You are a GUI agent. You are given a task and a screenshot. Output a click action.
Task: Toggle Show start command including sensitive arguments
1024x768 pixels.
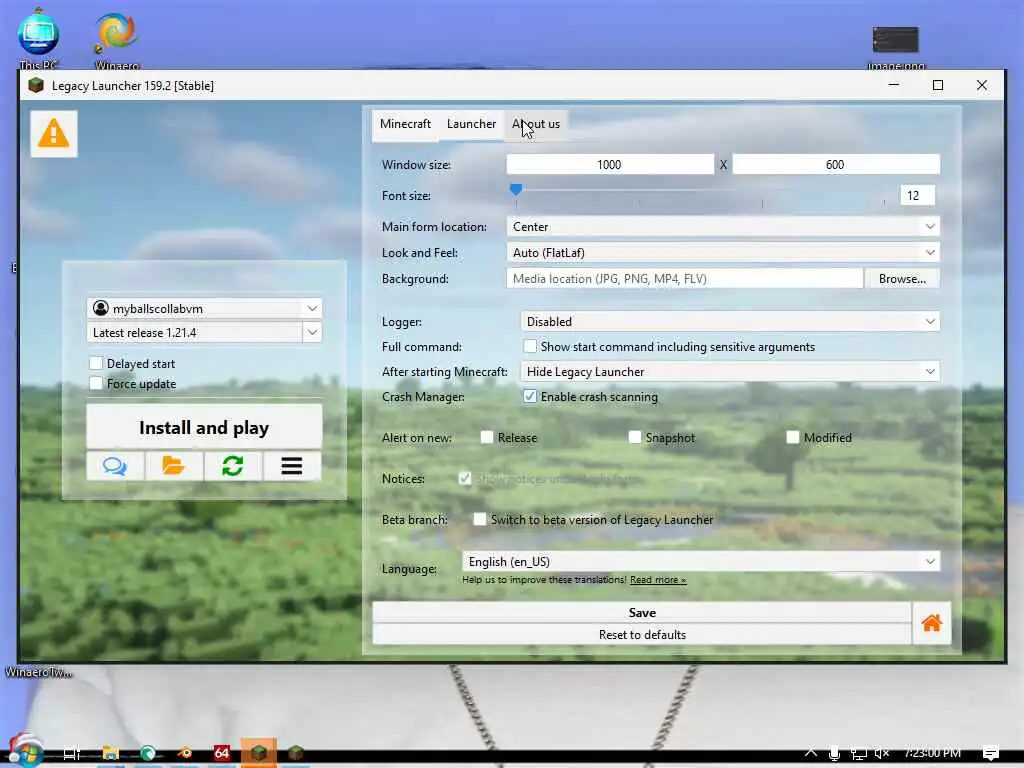tap(530, 346)
